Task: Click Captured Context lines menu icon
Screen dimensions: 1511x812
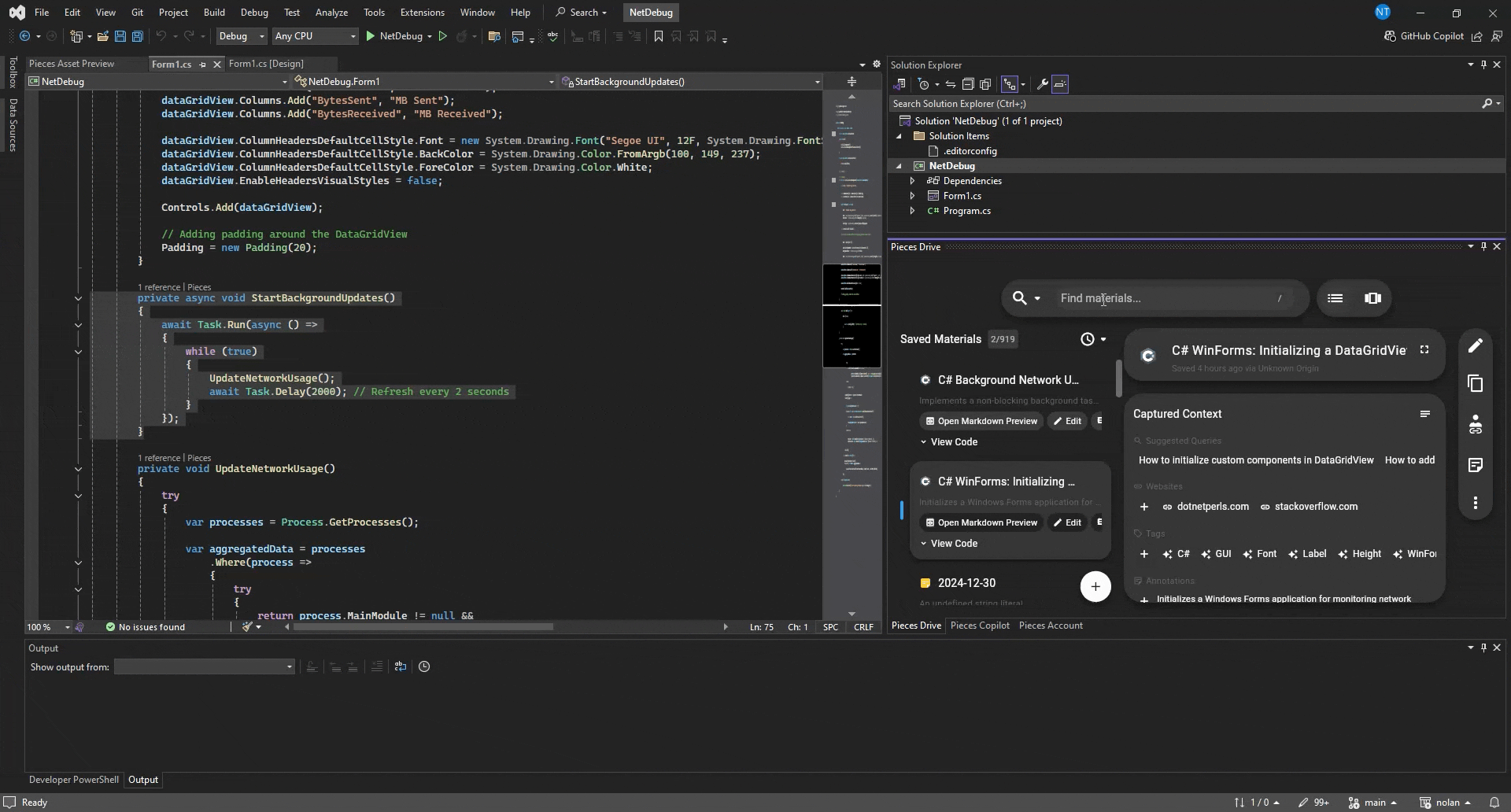Action: (x=1424, y=414)
